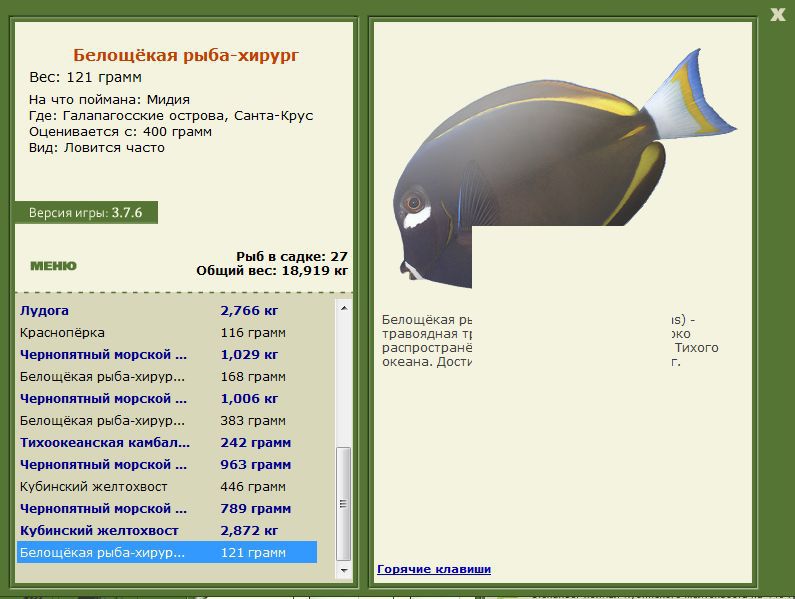Select Кубинский желтохвост 446 грамм entry
795x599 pixels.
click(x=167, y=486)
